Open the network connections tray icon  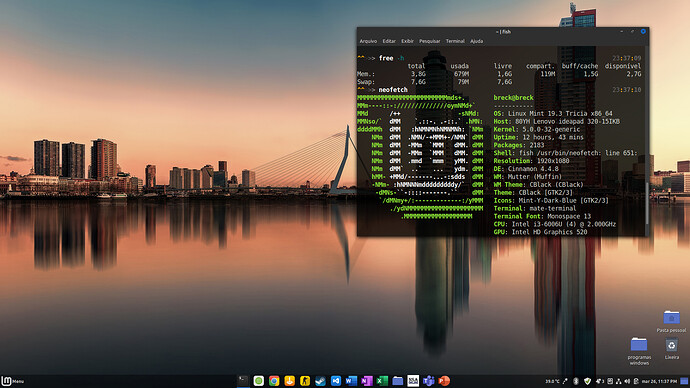[619, 381]
